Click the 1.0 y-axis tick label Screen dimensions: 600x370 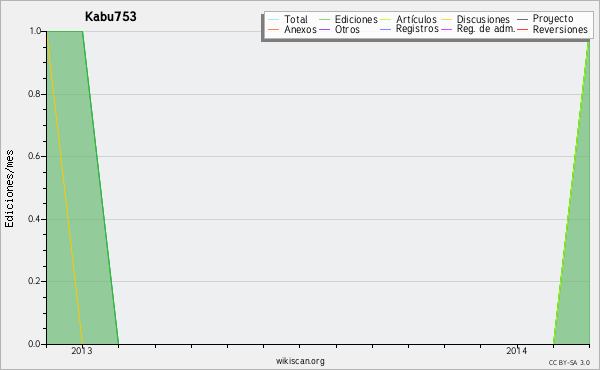coord(35,31)
